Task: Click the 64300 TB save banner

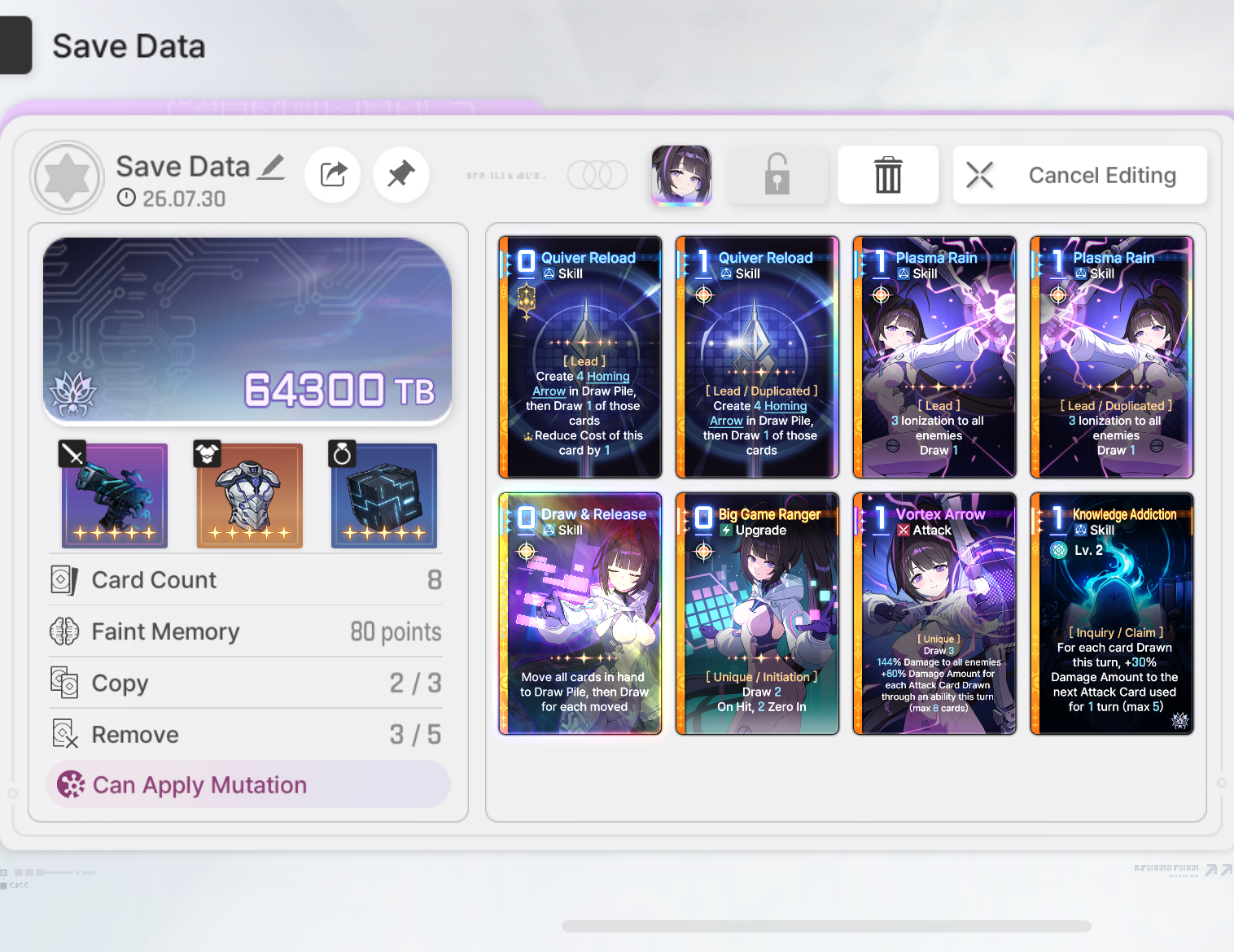Action: pos(247,331)
